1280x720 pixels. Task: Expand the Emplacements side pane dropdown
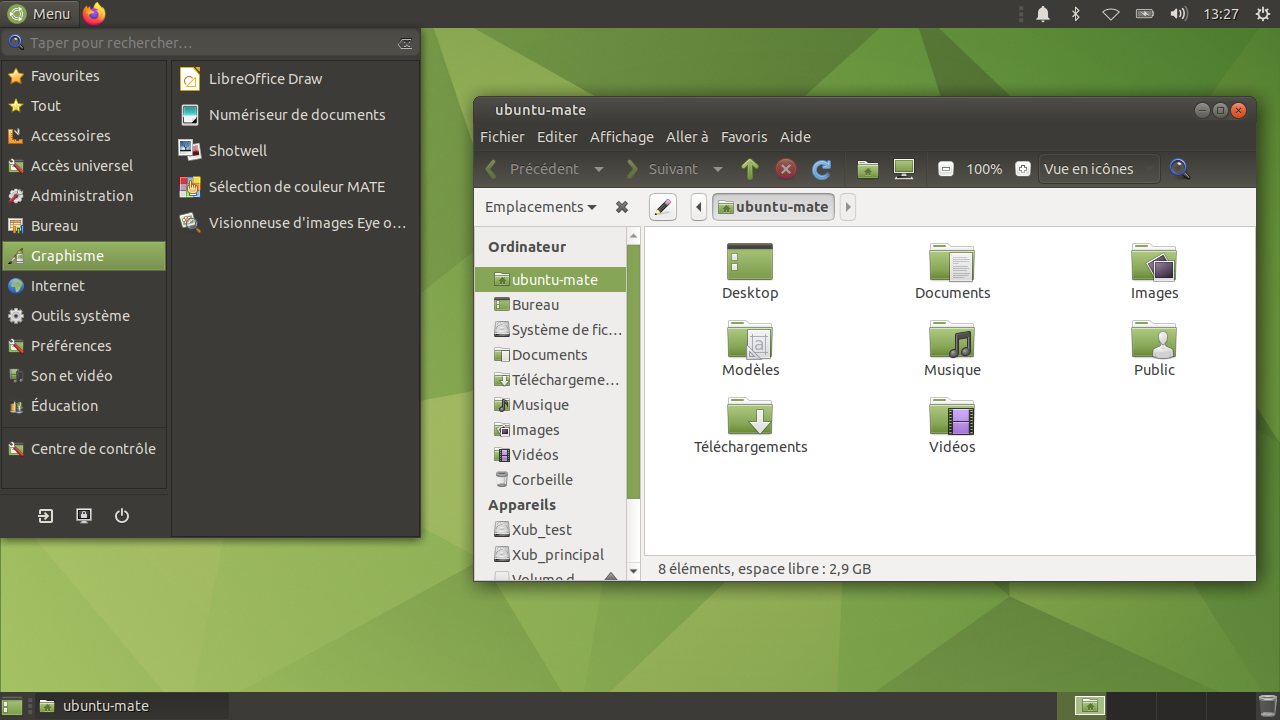coord(541,207)
